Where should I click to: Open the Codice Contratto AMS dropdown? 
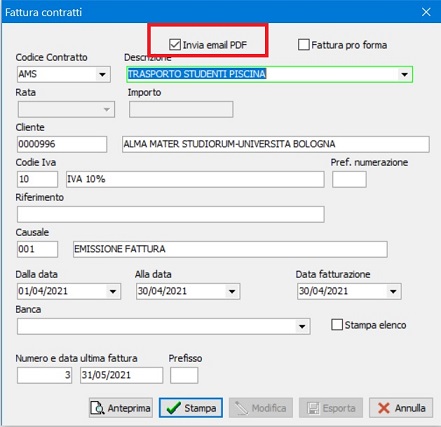pos(102,74)
